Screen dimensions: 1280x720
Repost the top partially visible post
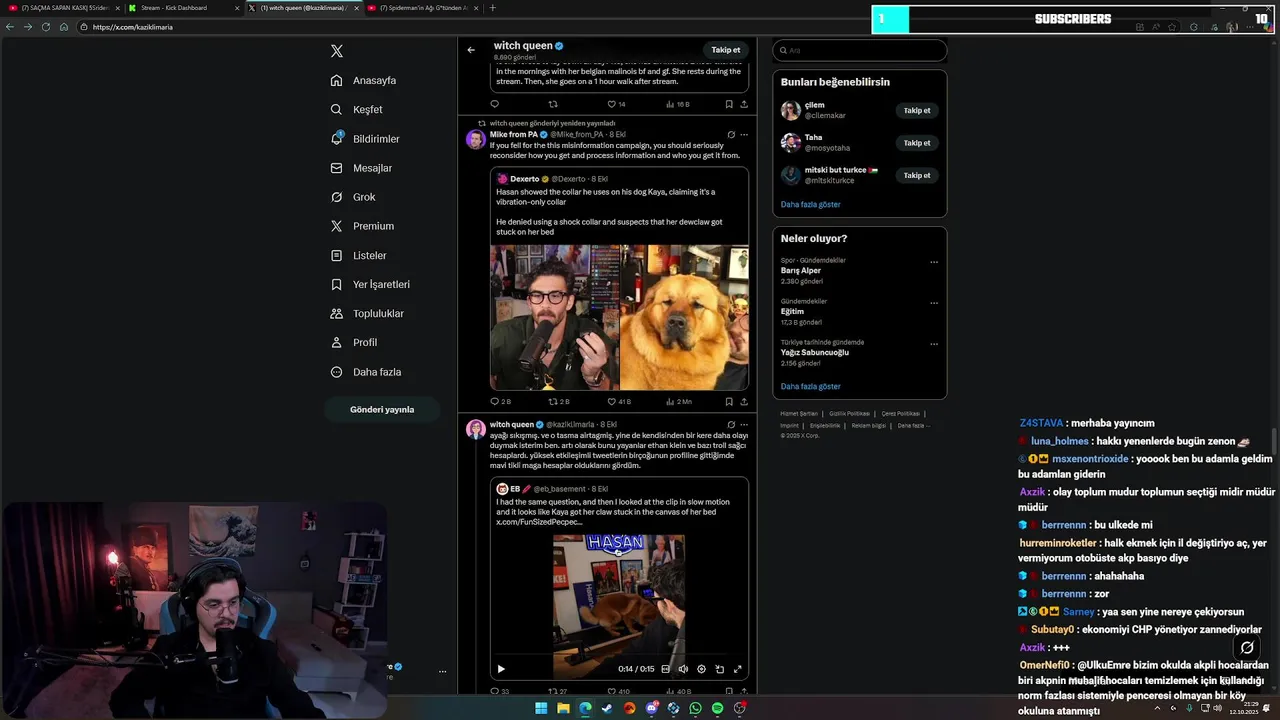tap(553, 104)
